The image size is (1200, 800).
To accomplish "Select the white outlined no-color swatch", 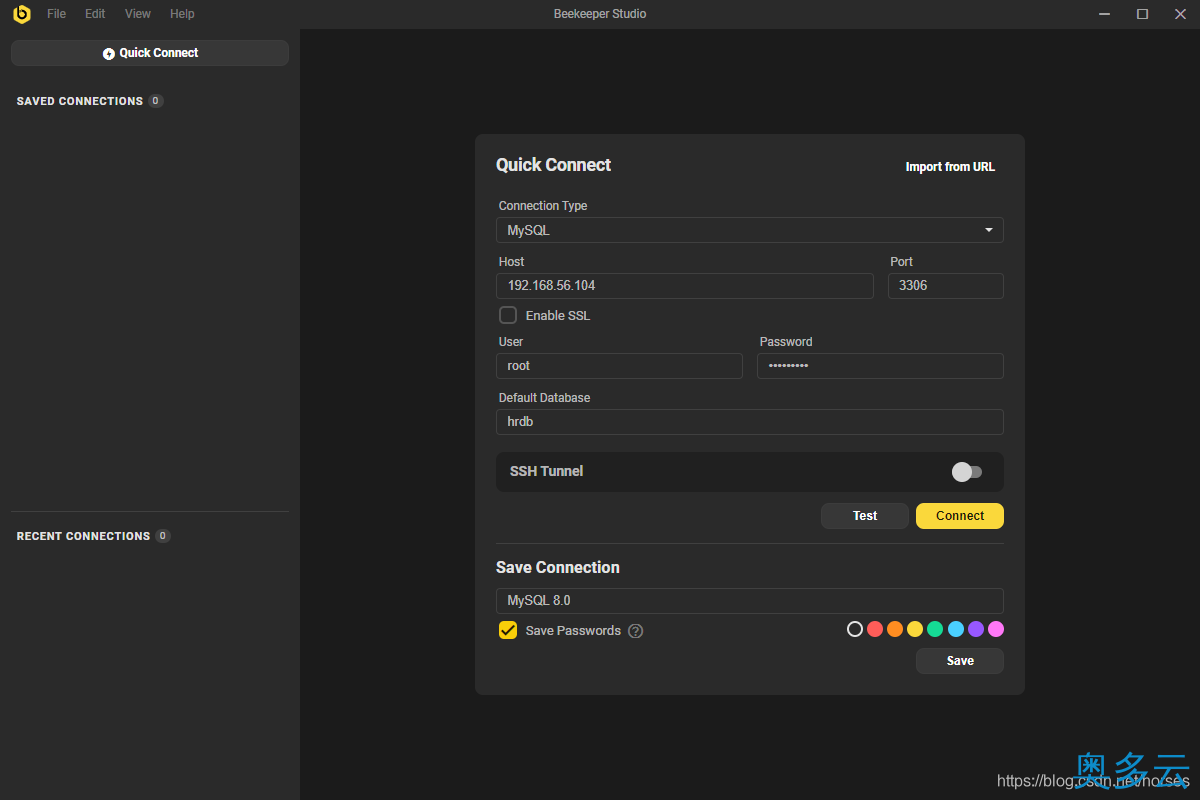I will [854, 629].
